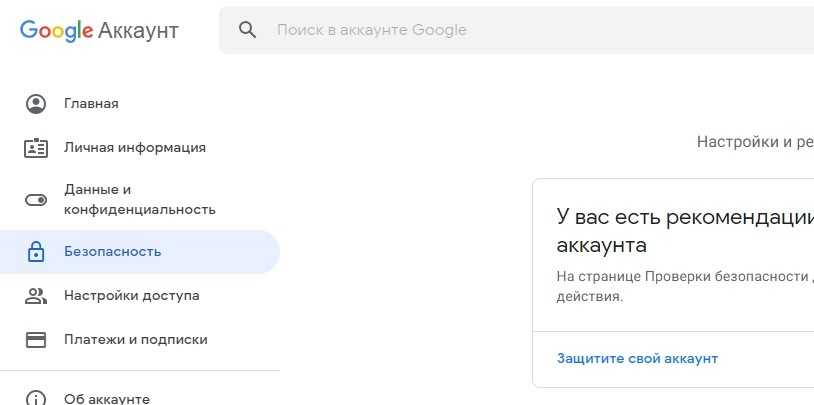Open Данные и конфиденциальность page
The image size is (814, 405).
pyautogui.click(x=139, y=200)
